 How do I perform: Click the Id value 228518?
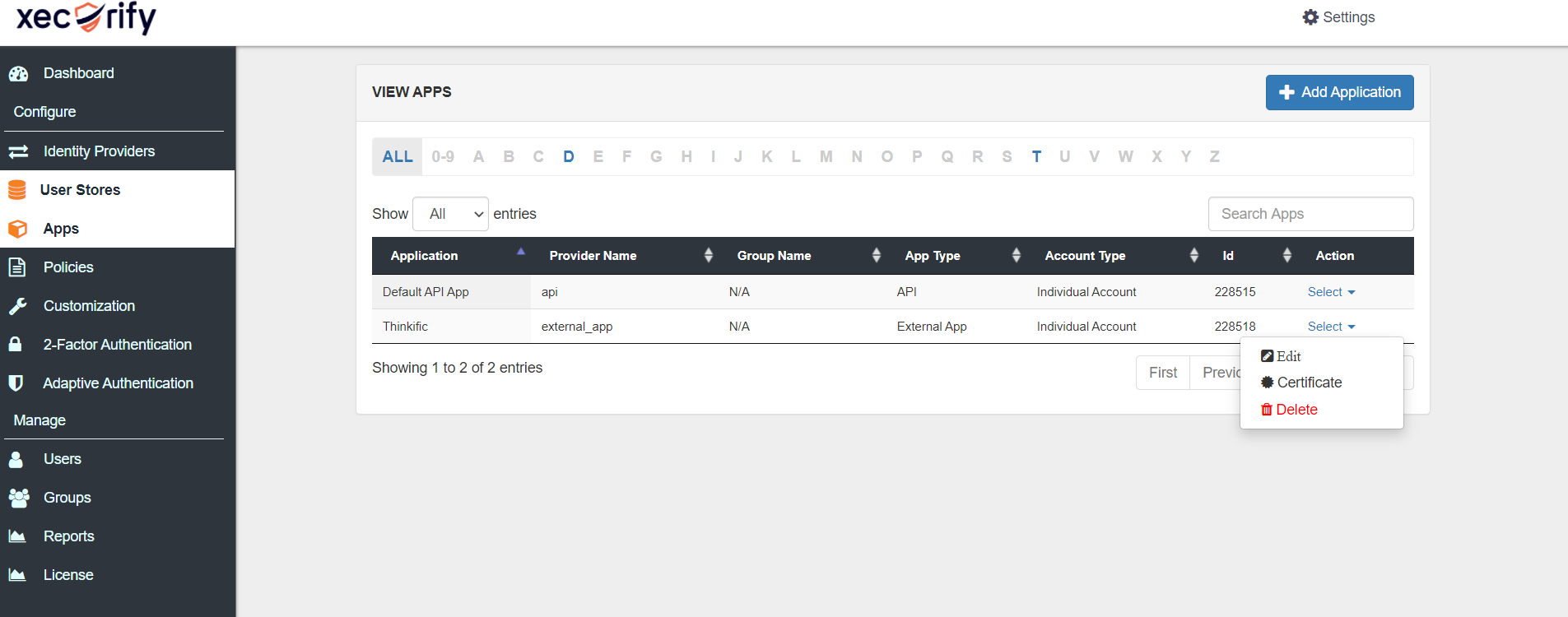[x=1235, y=327]
